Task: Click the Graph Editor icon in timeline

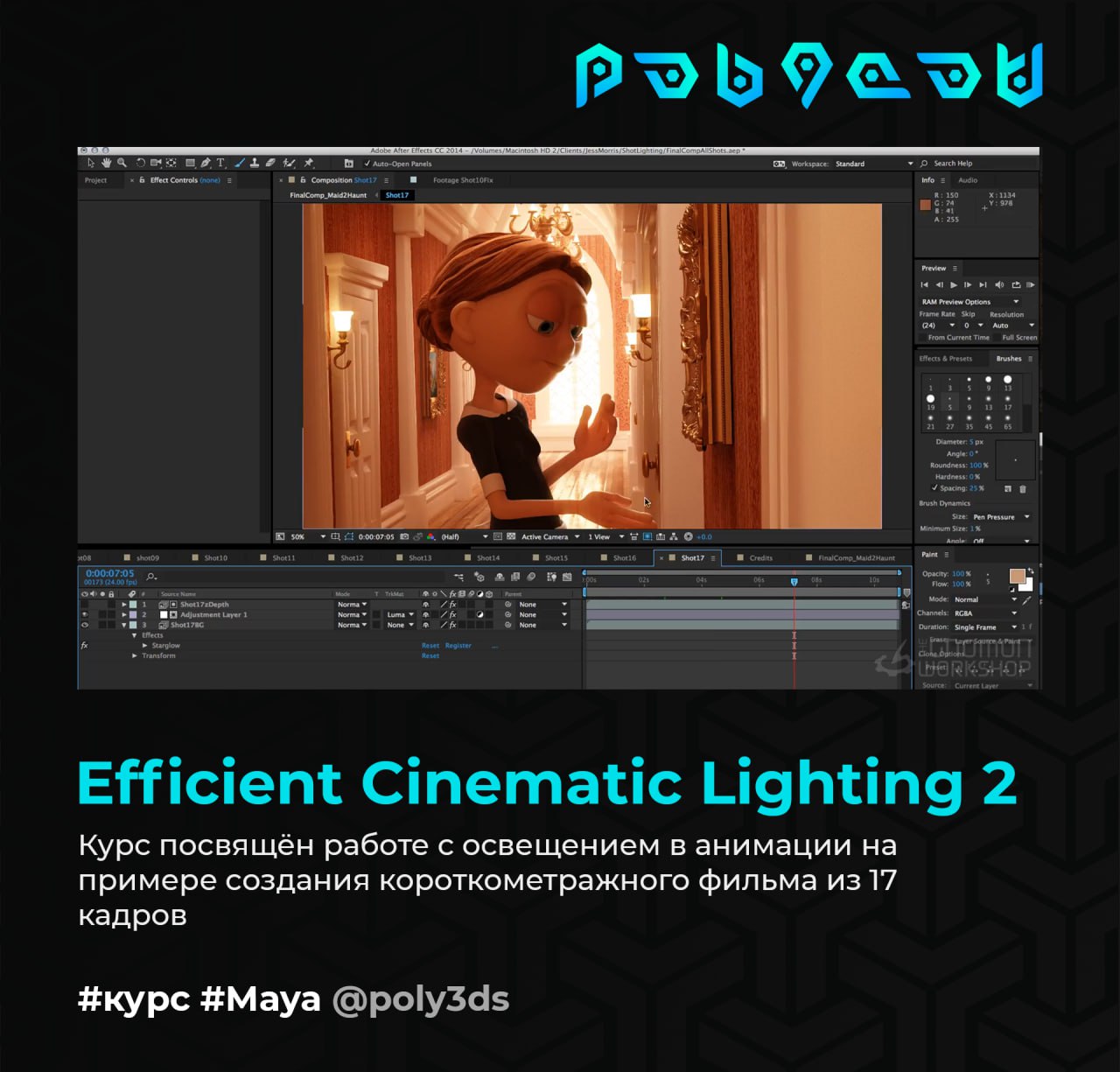Action: [567, 577]
